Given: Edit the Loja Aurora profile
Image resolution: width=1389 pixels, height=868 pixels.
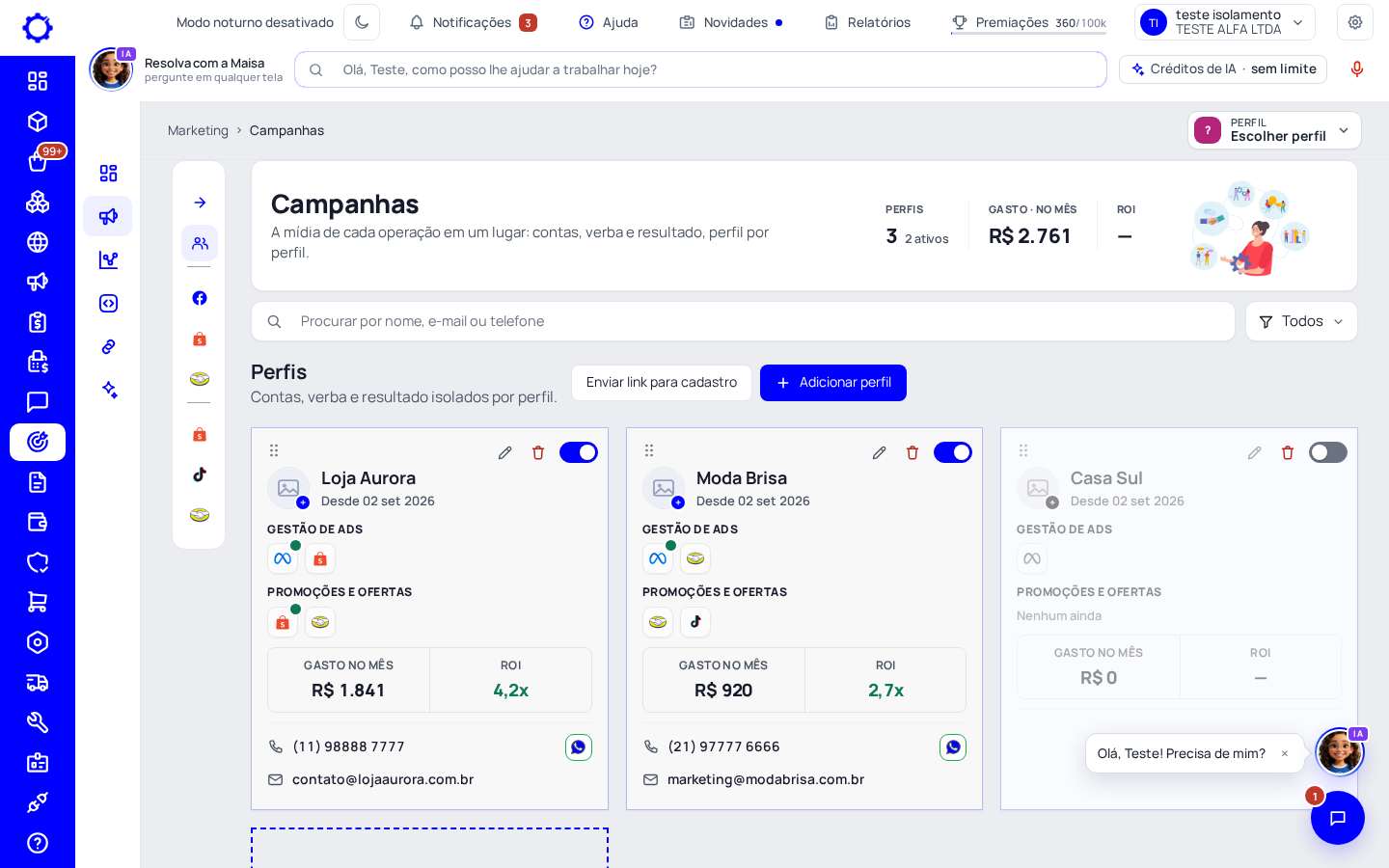Looking at the screenshot, I should point(504,452).
